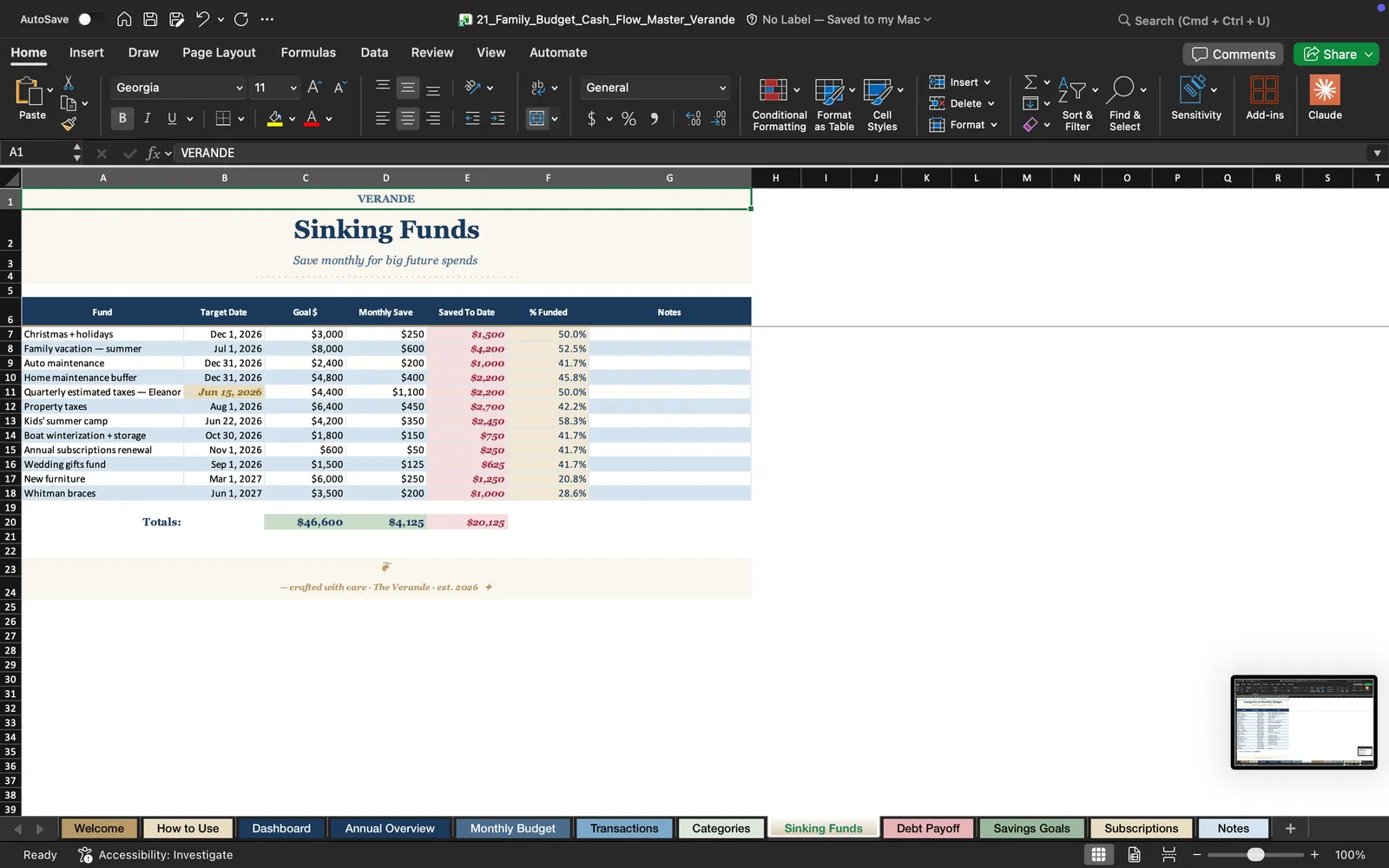The image size is (1389, 868).
Task: Open the Page Layout ribbon tab
Action: (x=219, y=52)
